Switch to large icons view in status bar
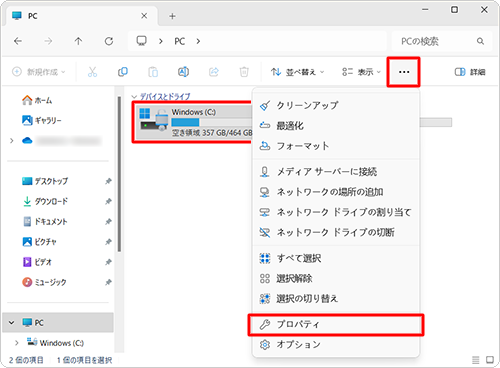The width and height of the screenshot is (500, 368). [490, 360]
